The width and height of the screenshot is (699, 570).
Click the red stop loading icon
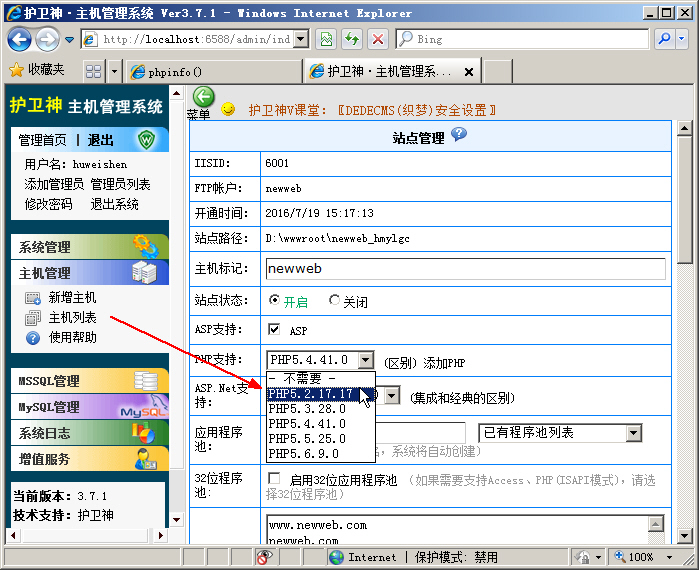pyautogui.click(x=377, y=39)
